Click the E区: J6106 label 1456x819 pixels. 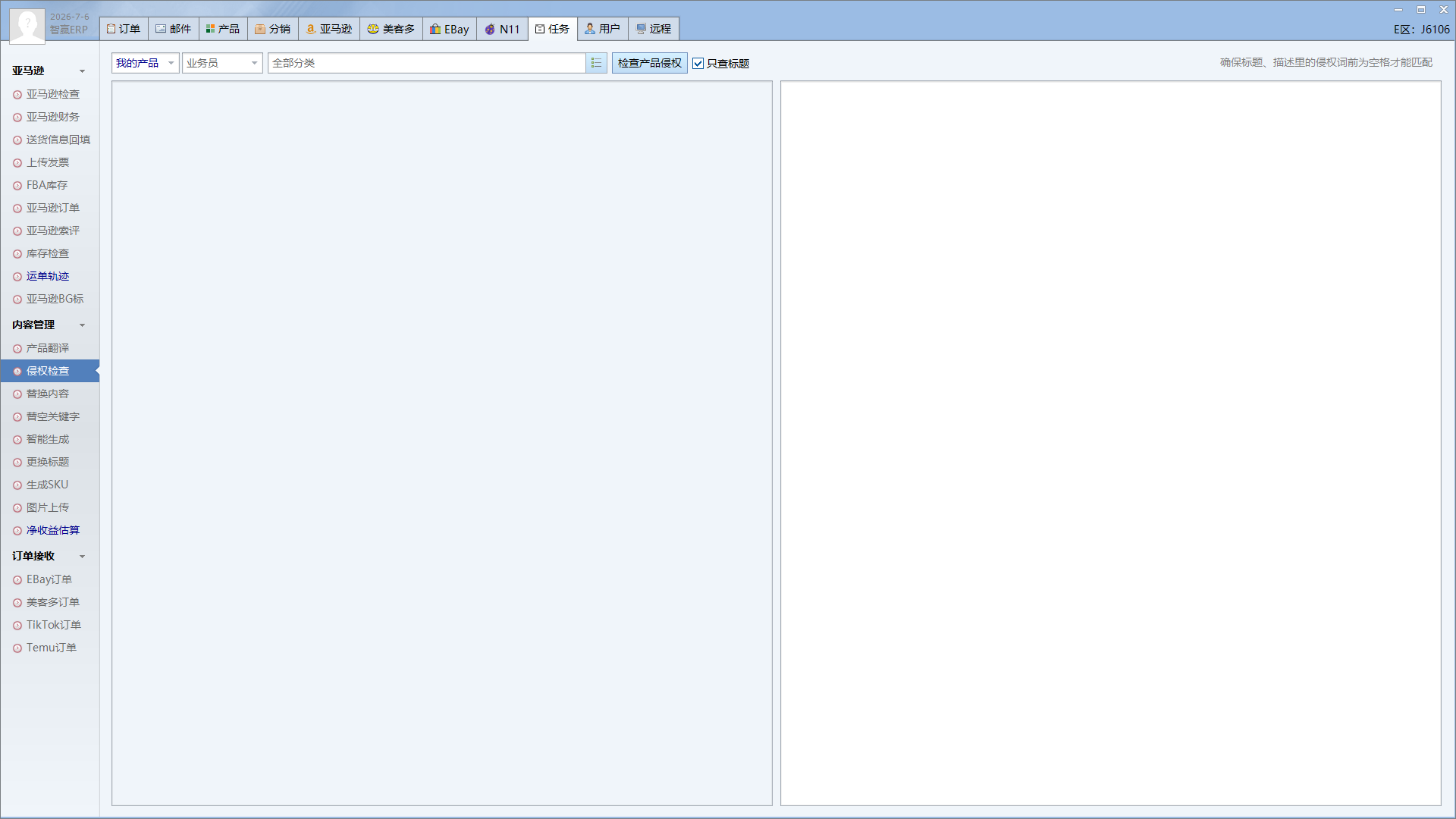[1421, 30]
